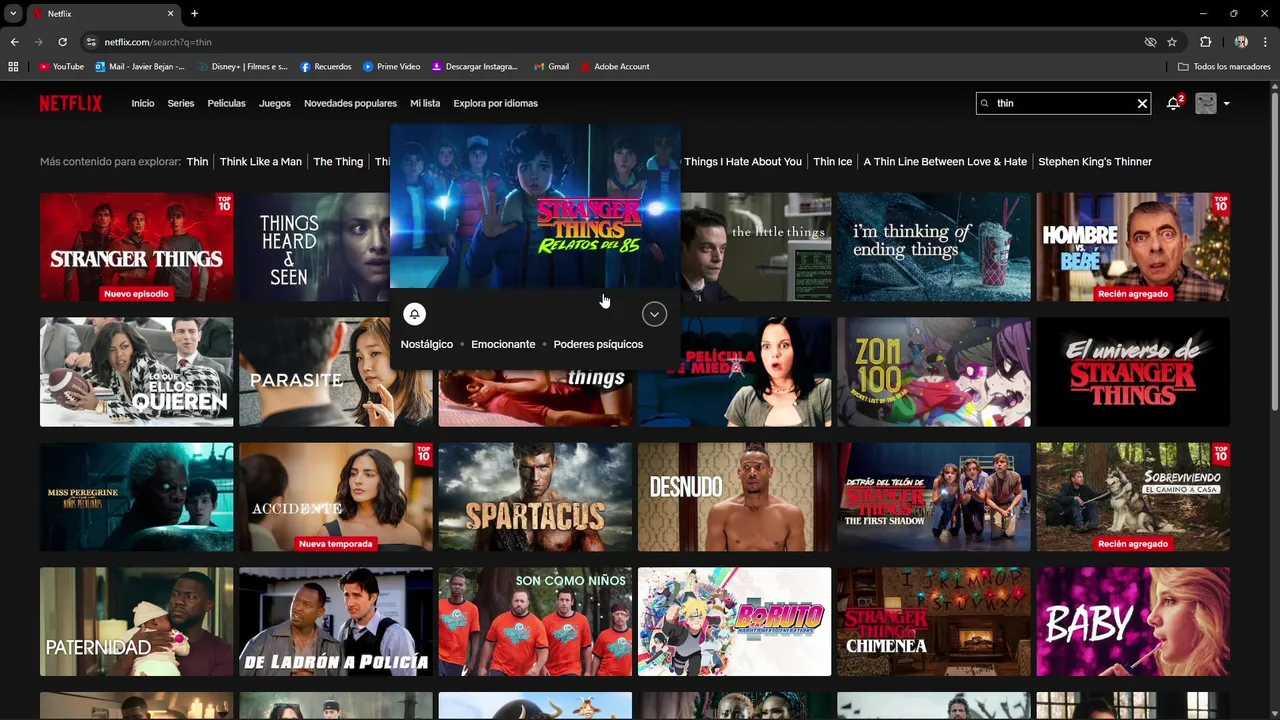1280x720 pixels.
Task: Clear the search field with X icon
Action: click(x=1142, y=103)
